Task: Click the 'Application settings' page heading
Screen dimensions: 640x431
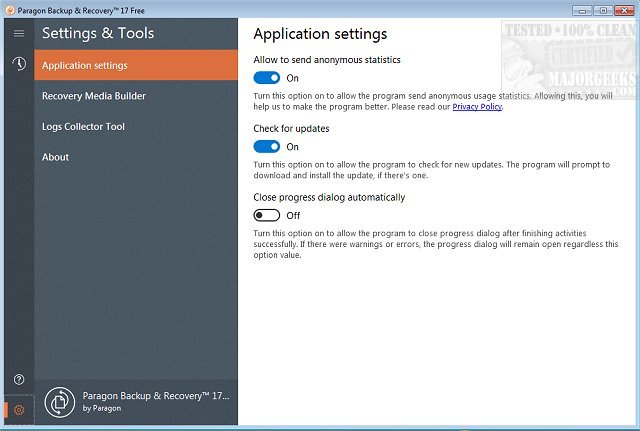Action: point(320,34)
